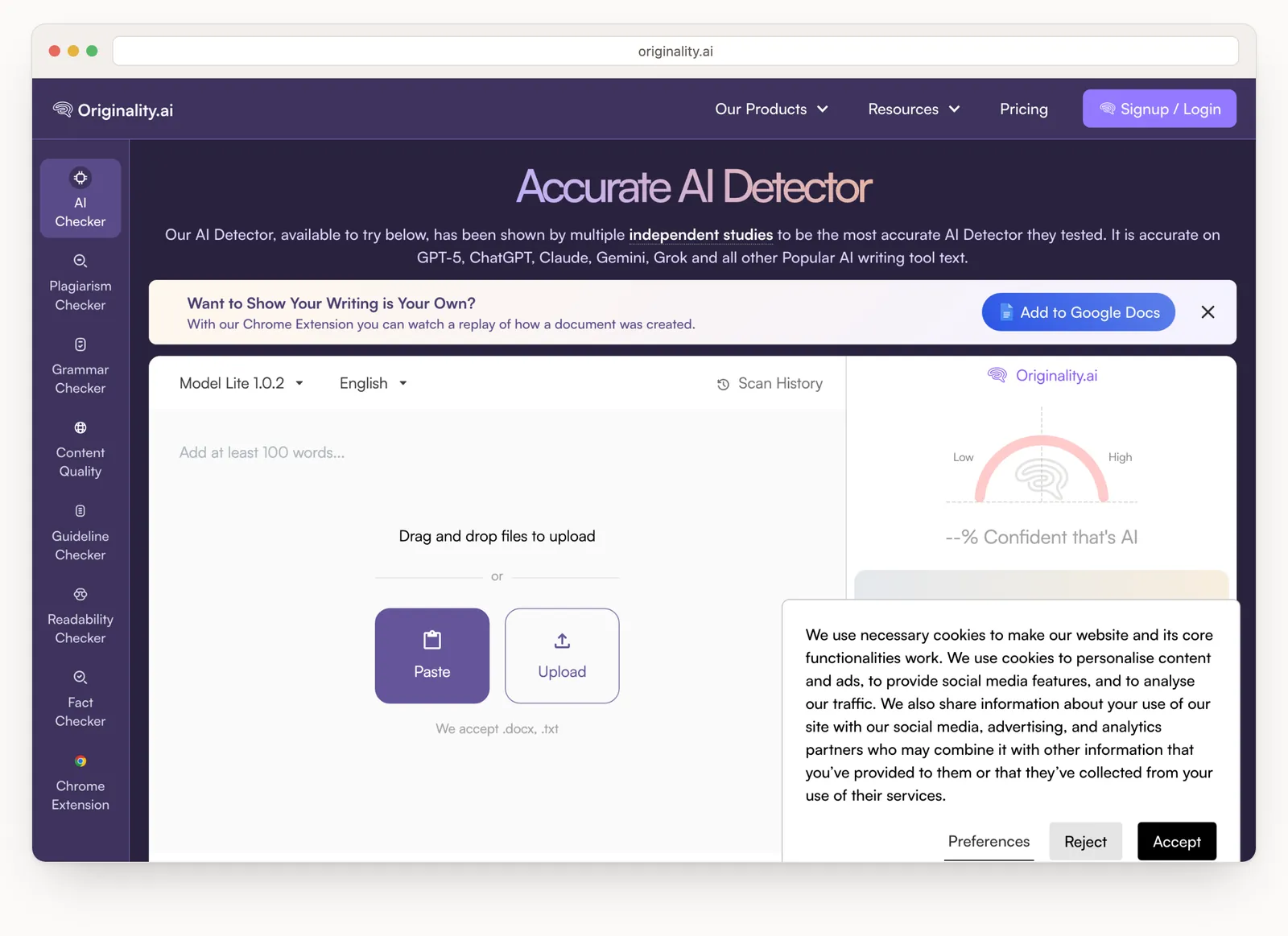Click the text area 'Add at least 100 words...'
Screen dimensions: 1288x936
[262, 452]
